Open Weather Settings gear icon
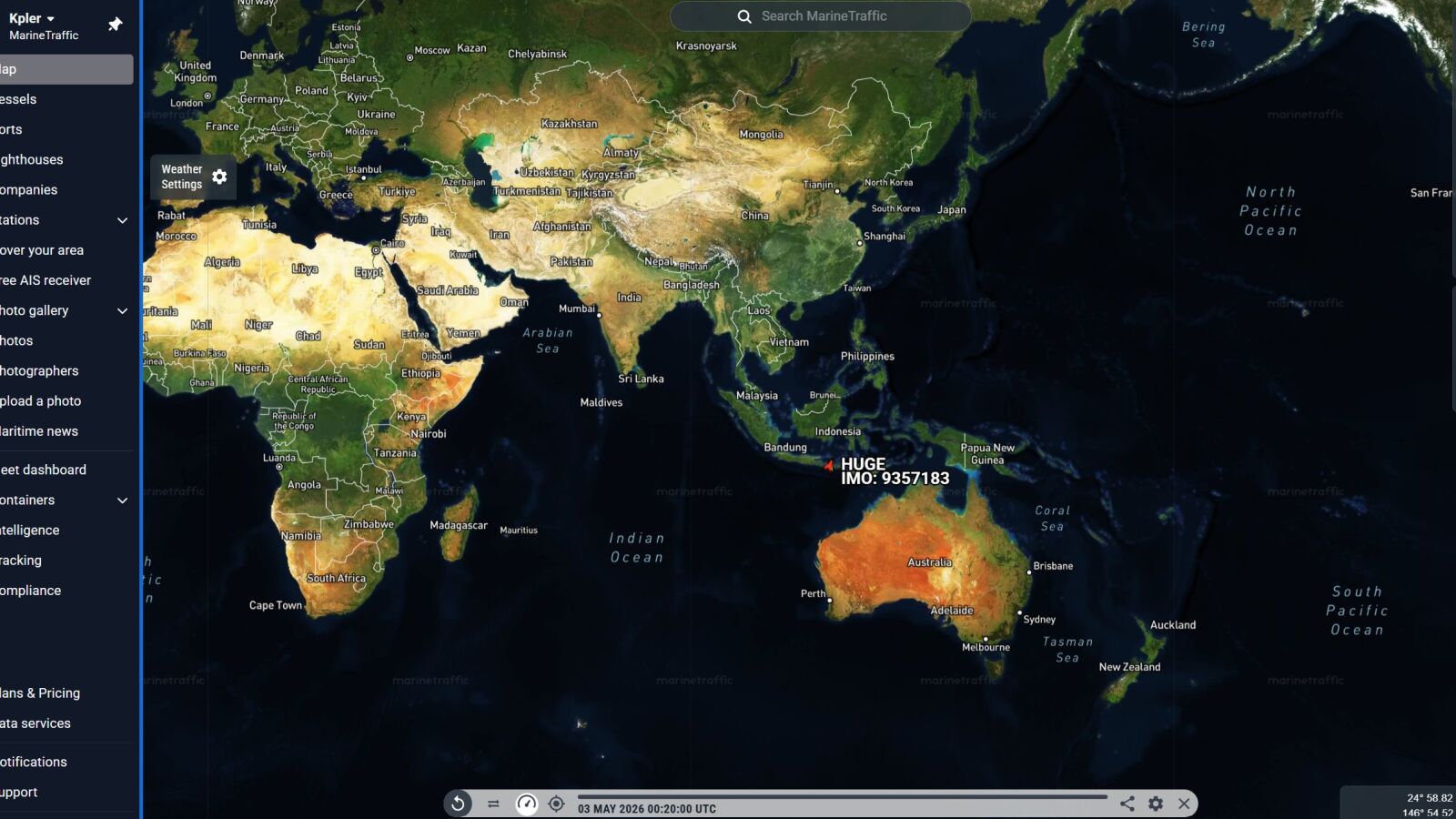The width and height of the screenshot is (1456, 819). [x=219, y=177]
